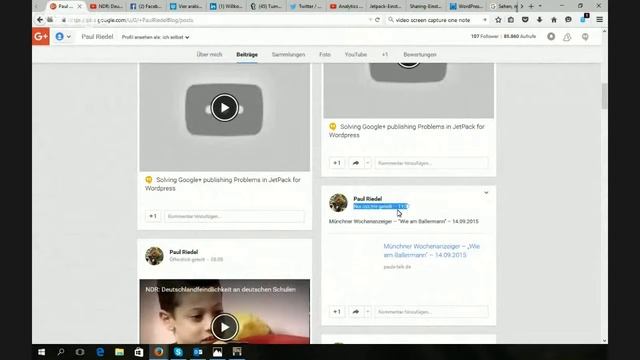Open the bookmarks list icon
640x360 pixels.
[511, 20]
